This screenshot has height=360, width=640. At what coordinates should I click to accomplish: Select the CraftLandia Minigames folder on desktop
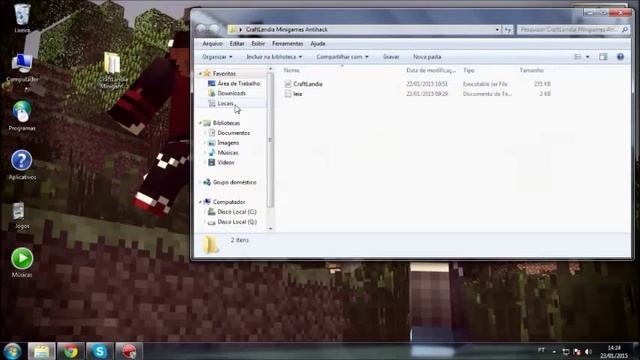pyautogui.click(x=112, y=69)
